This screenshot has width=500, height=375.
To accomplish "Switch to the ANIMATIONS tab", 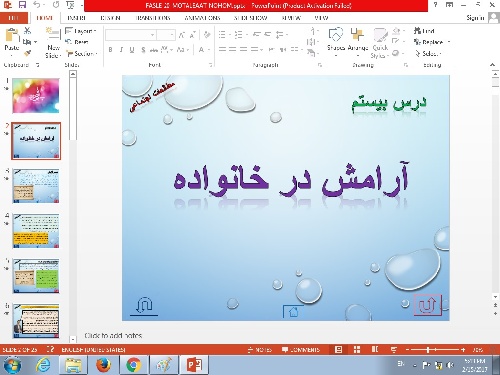I will tap(202, 18).
